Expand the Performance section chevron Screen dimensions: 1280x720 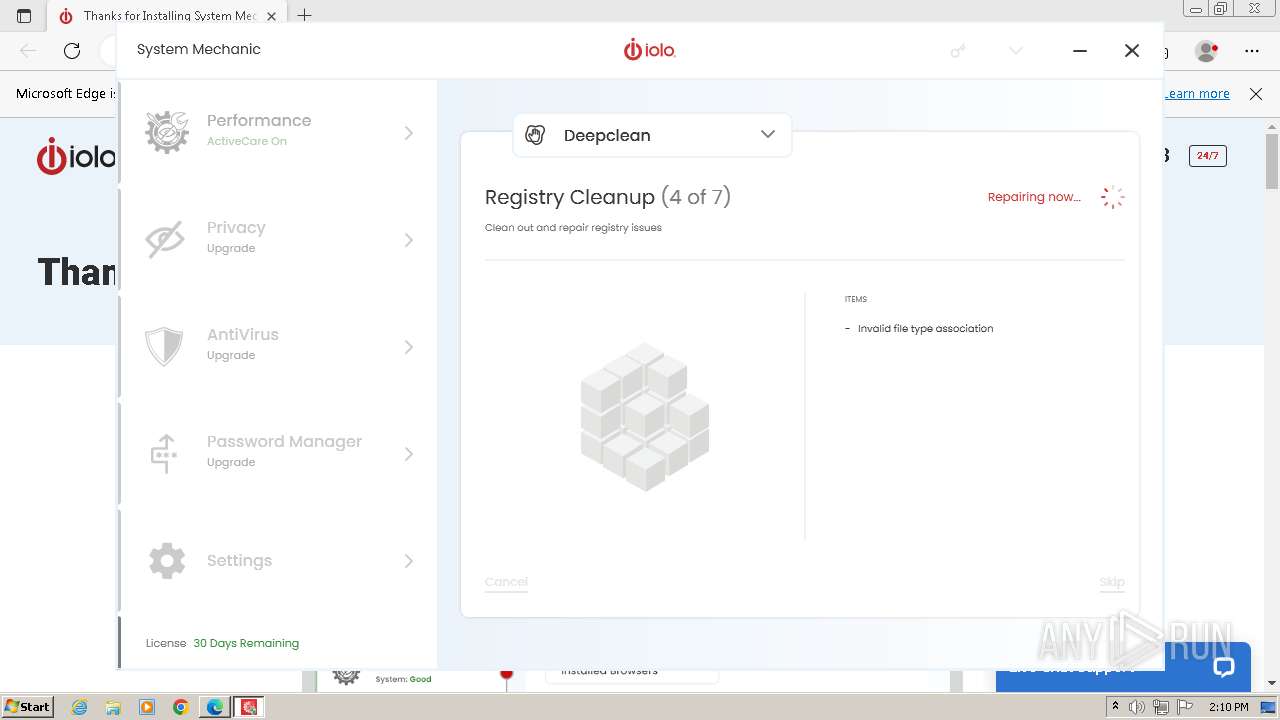[x=408, y=133]
